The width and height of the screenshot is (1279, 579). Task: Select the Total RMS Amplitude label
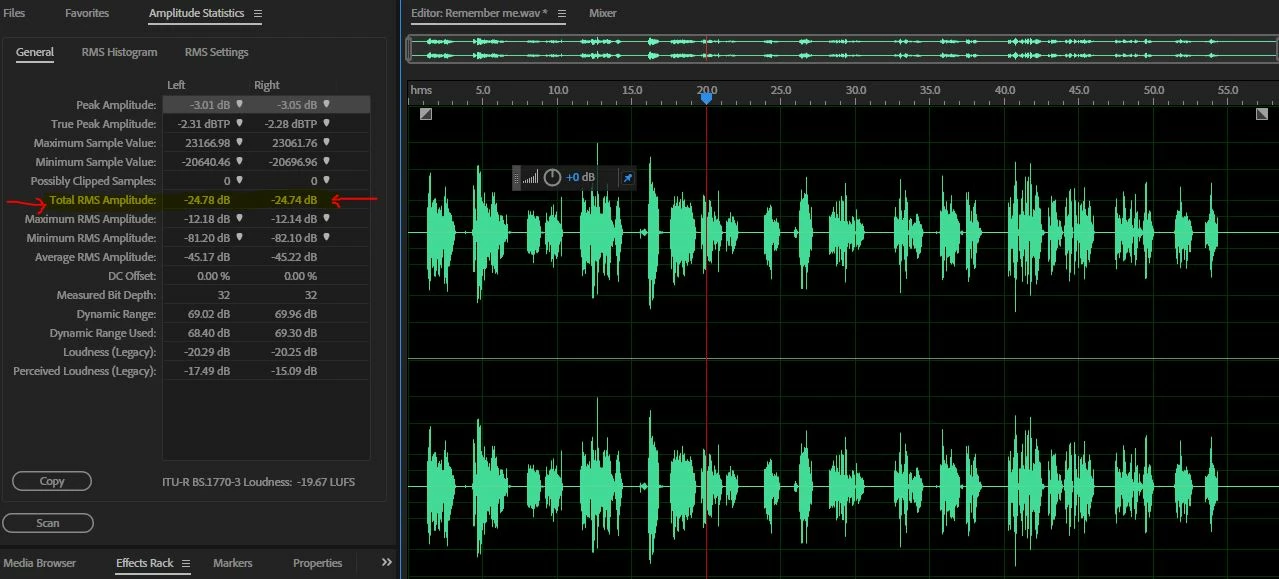coord(102,200)
